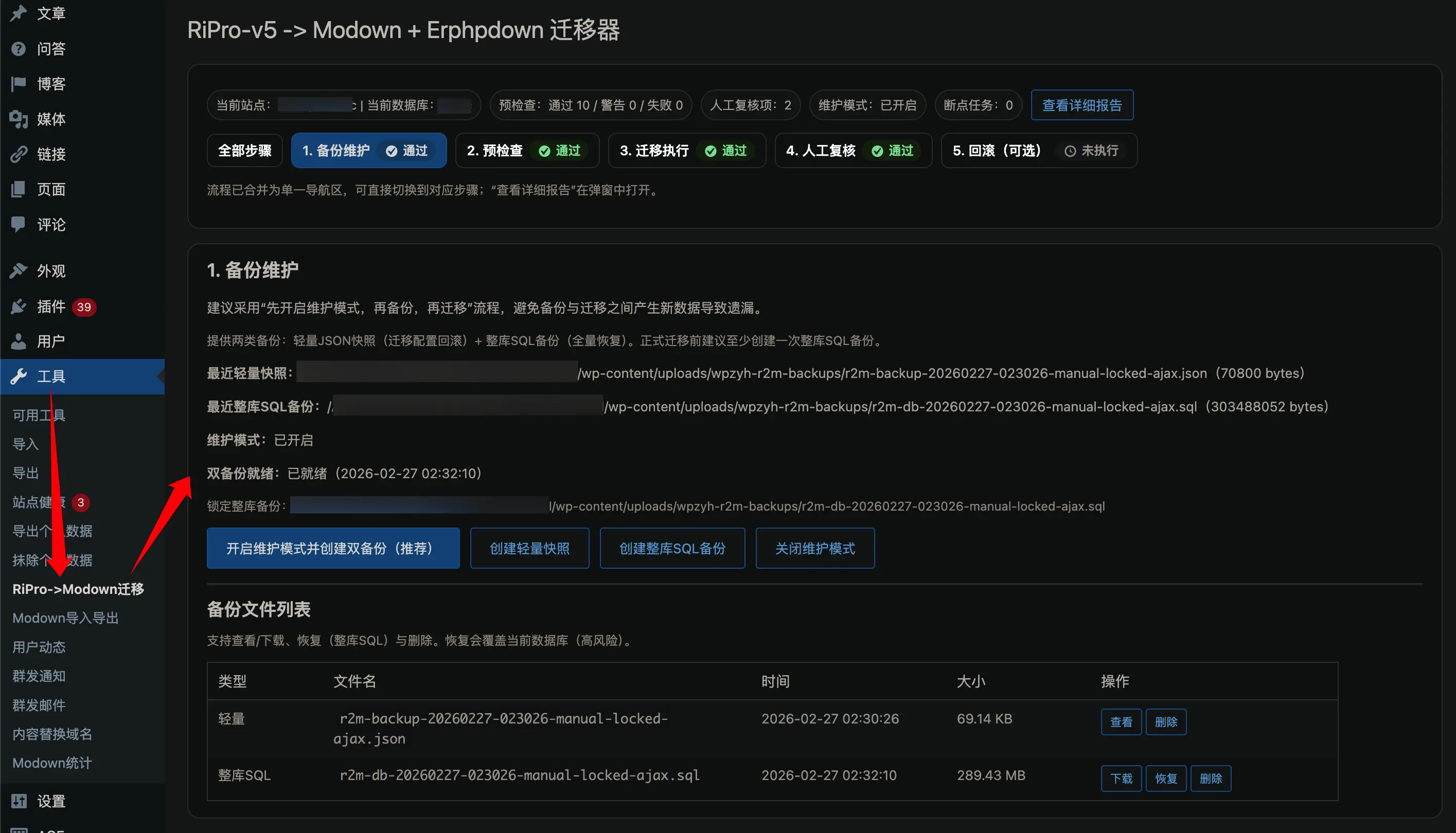Screen dimensions: 1456x833
Task: Click the 设置 settings icon
Action: coord(19,801)
